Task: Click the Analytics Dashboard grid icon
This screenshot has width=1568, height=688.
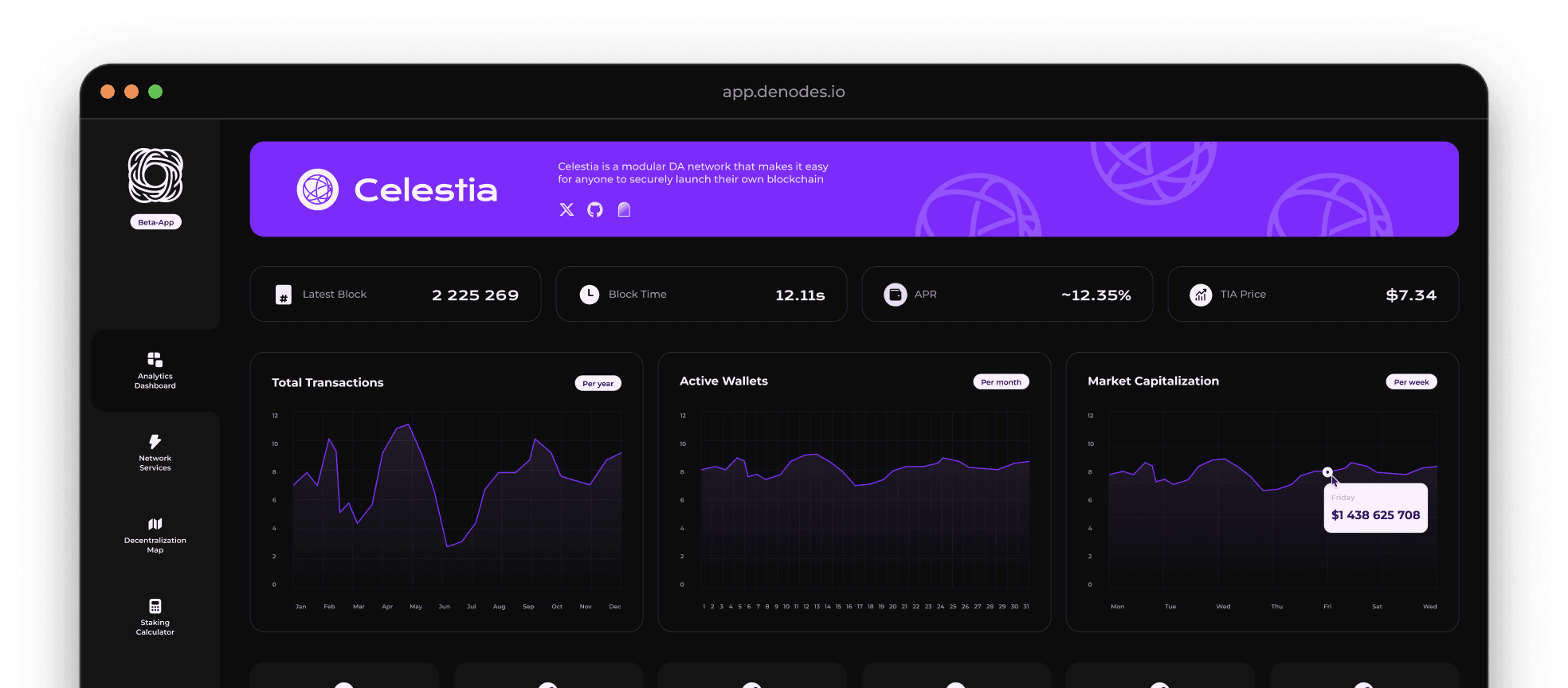Action: (x=155, y=359)
